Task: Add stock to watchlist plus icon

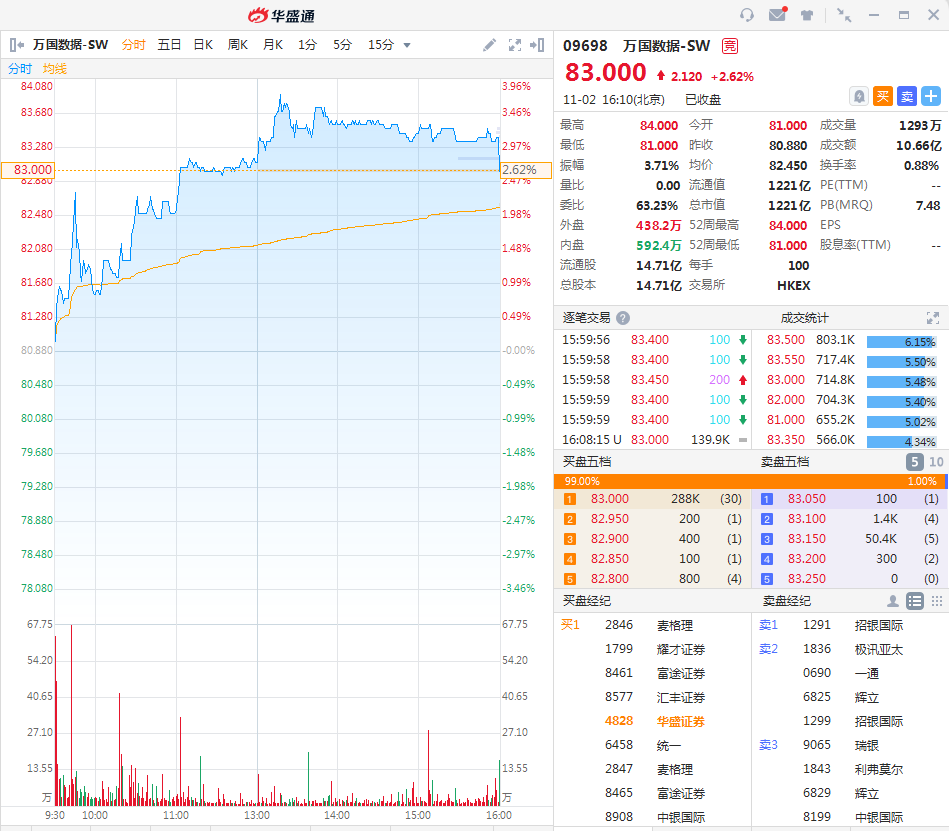Action: pyautogui.click(x=930, y=96)
